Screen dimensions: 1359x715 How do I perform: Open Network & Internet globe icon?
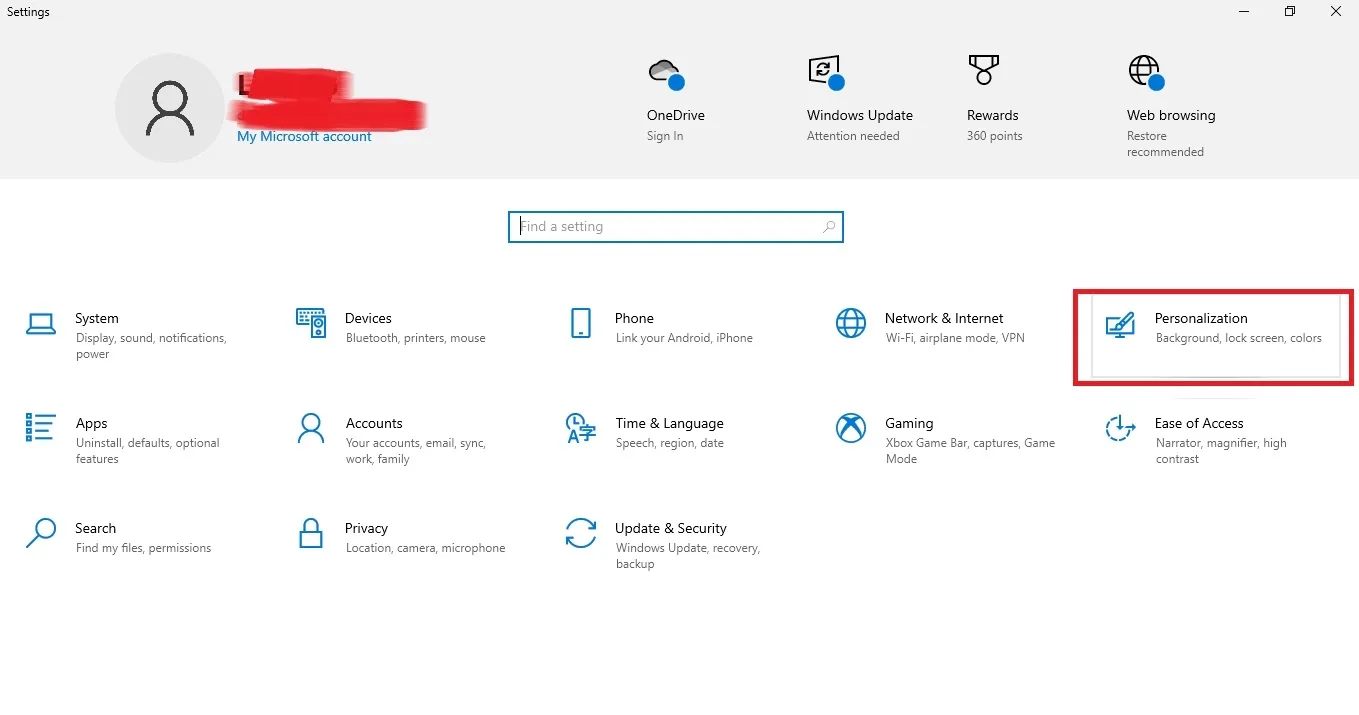click(x=851, y=323)
